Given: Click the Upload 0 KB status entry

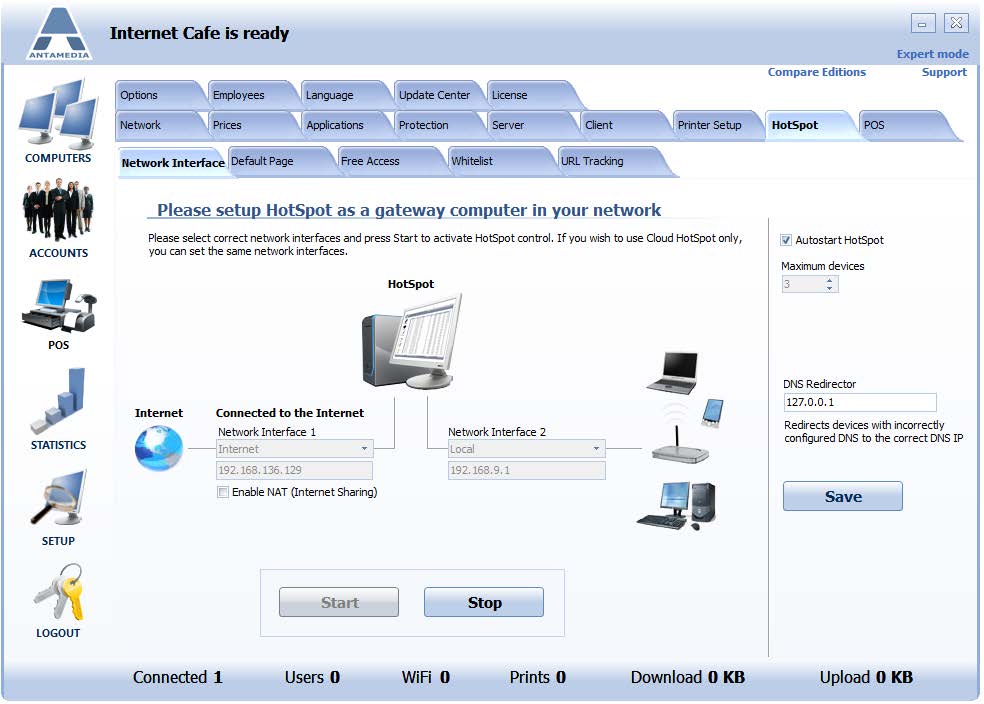Looking at the screenshot, I should (866, 677).
